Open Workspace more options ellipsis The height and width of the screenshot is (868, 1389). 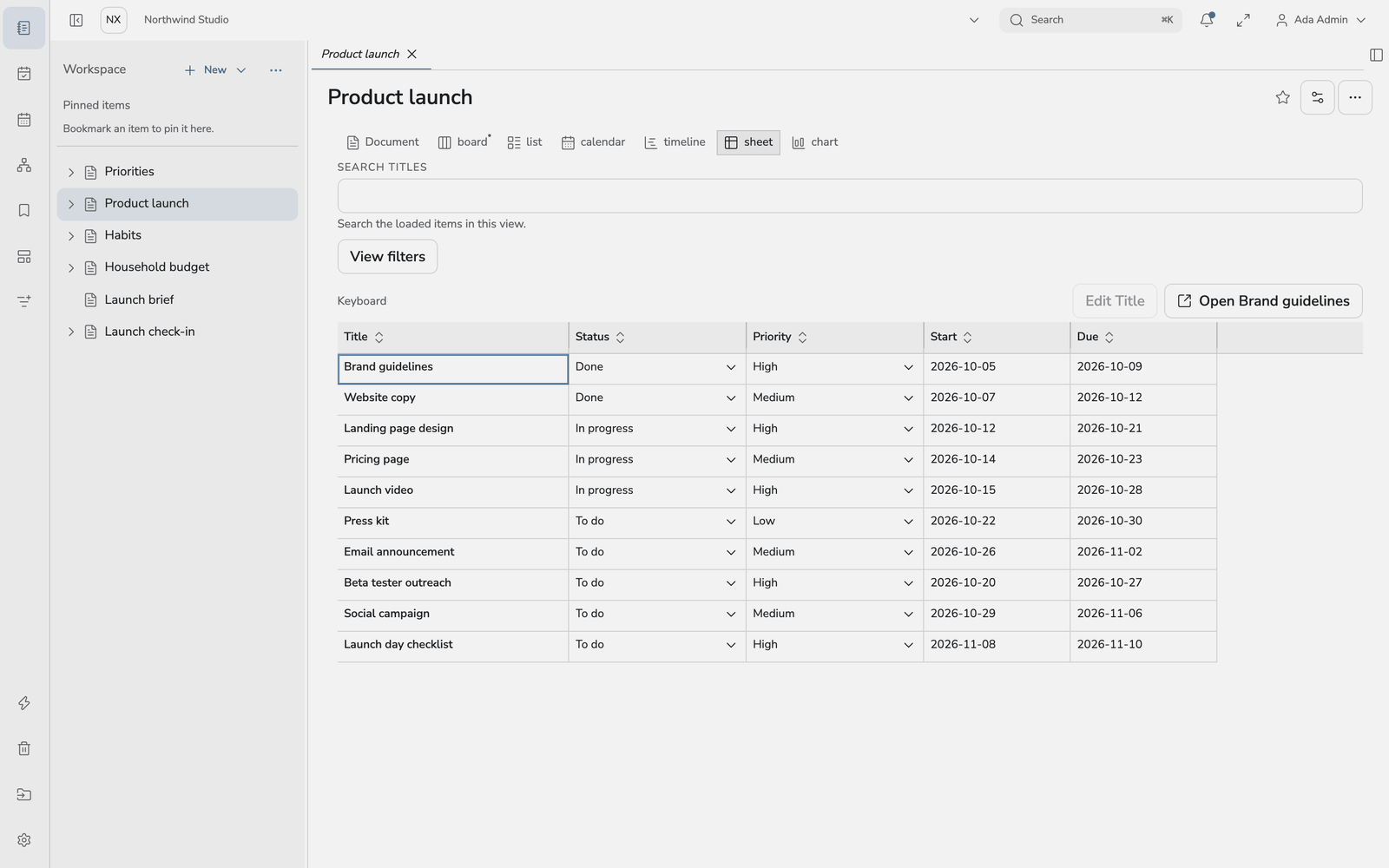click(276, 70)
